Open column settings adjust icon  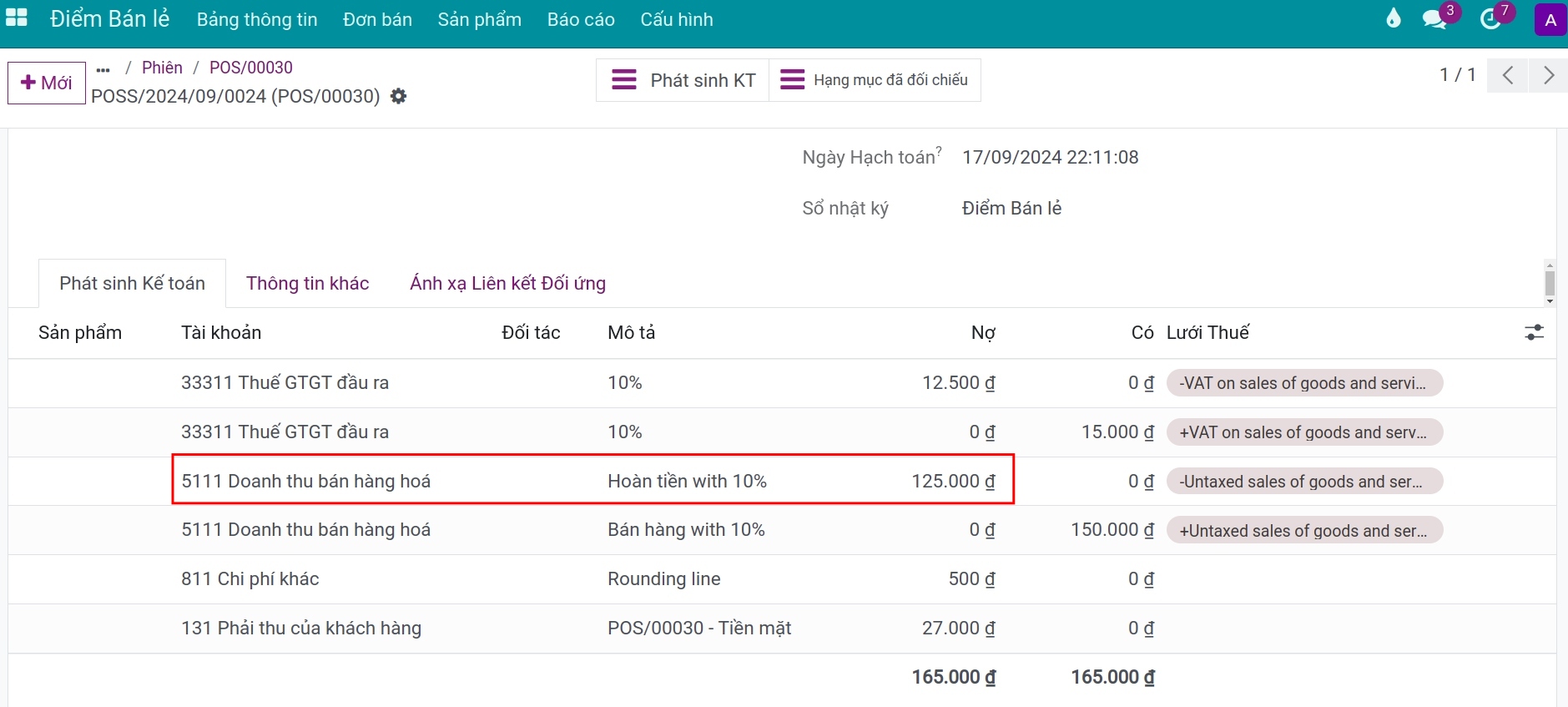(x=1534, y=333)
